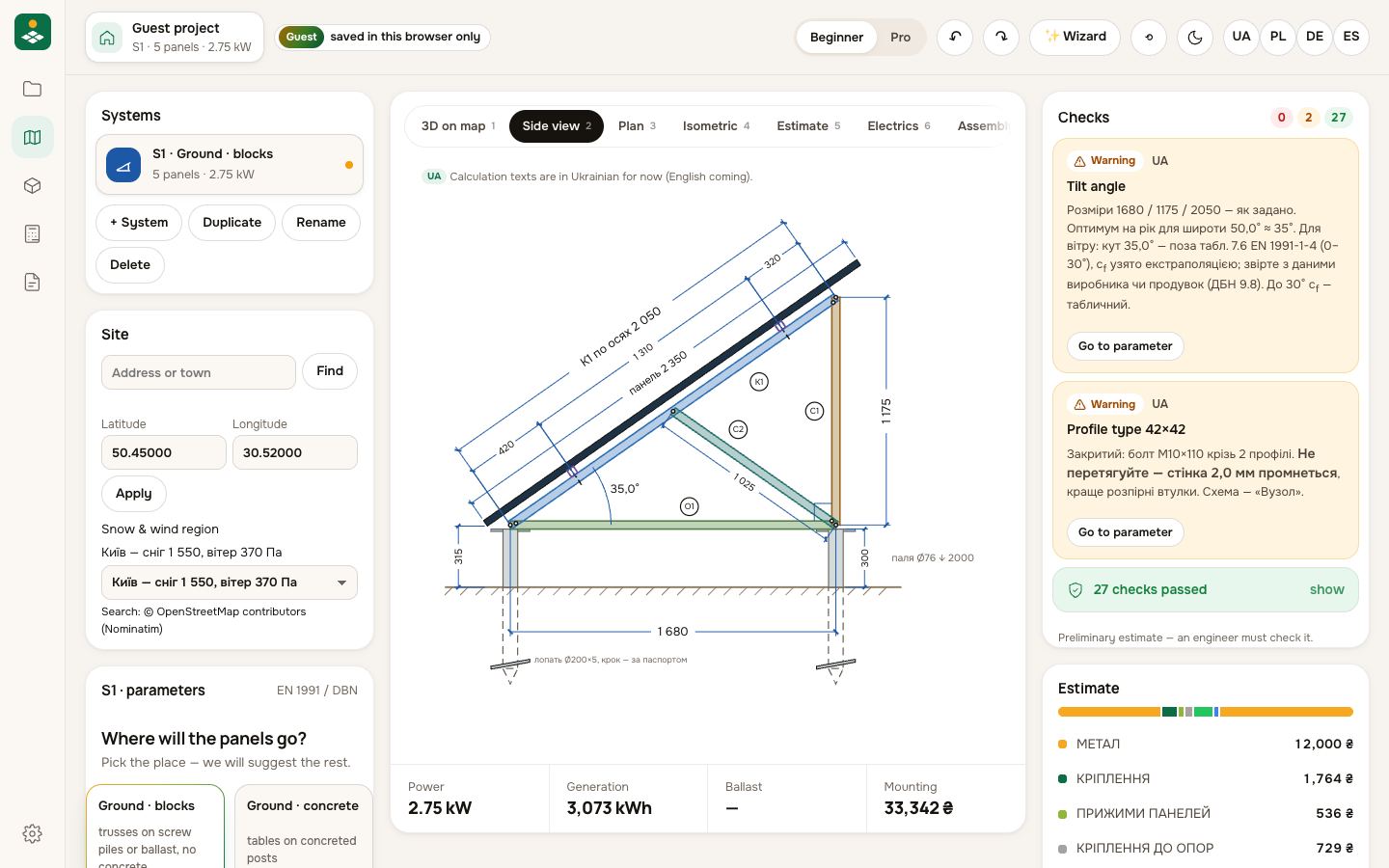The image size is (1389, 868).
Task: Go to parameter for Tilt angle warning
Action: click(x=1126, y=346)
